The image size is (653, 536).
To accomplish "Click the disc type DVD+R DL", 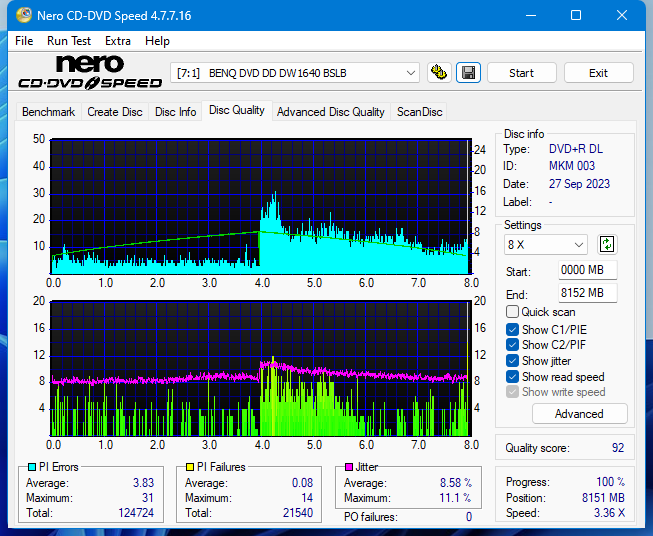I will point(576,149).
